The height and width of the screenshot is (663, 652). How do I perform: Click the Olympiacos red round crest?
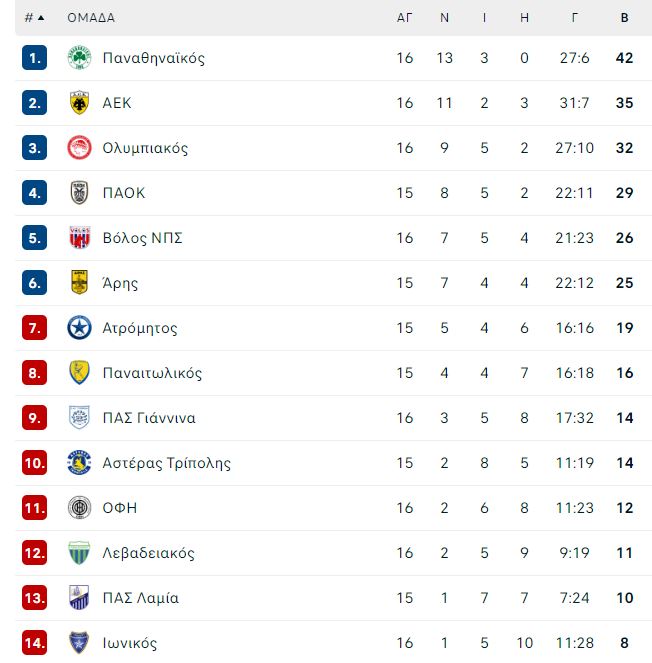pos(79,148)
